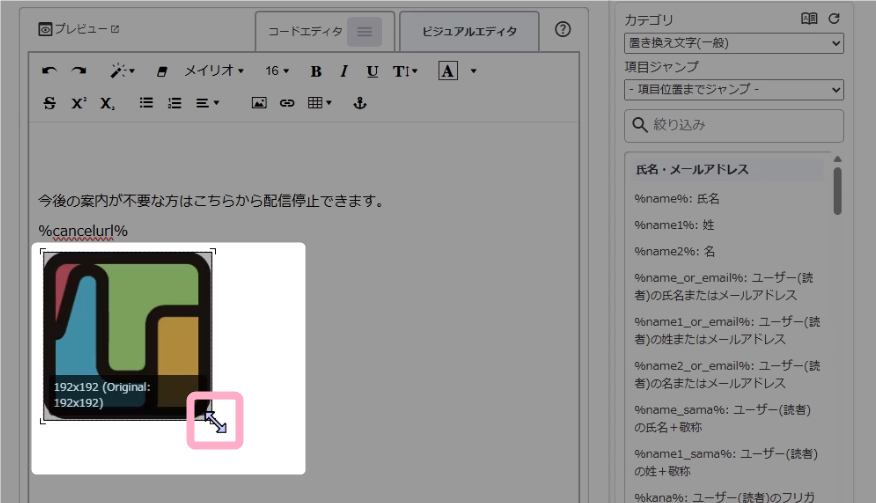Open the magic wand style menu

point(122,71)
